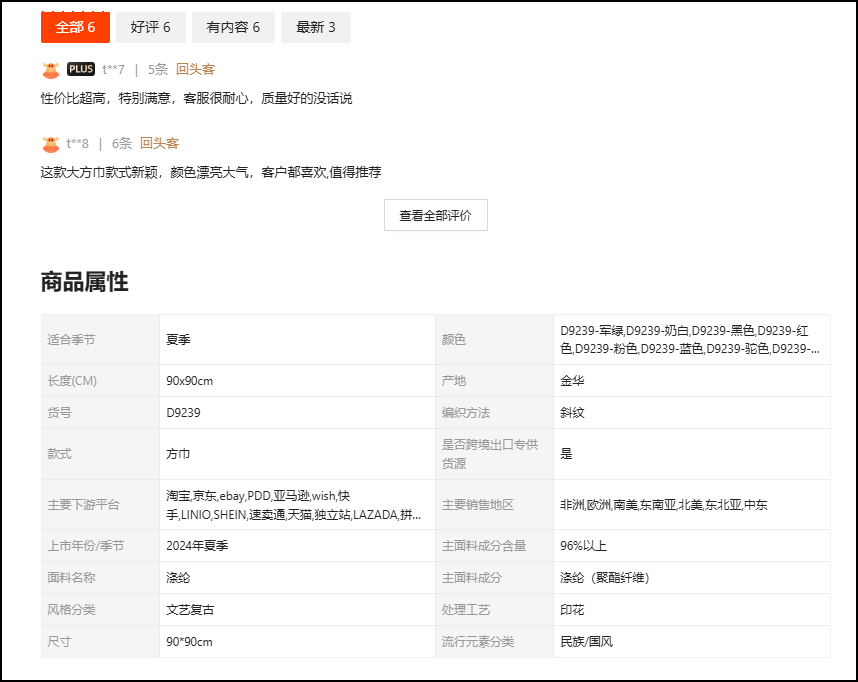
Task: Click the truncated color list starting D9239-军绿
Action: click(690, 340)
